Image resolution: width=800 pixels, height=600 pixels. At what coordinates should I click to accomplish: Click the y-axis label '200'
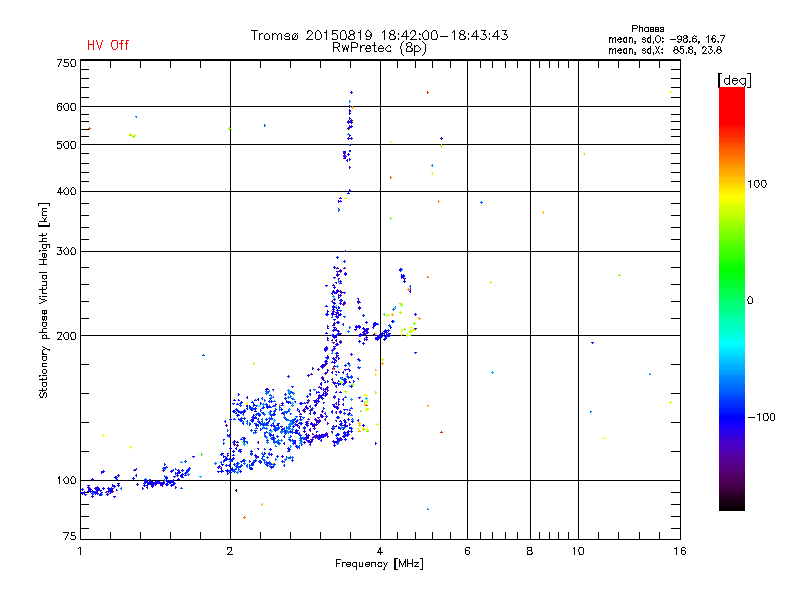(x=66, y=336)
